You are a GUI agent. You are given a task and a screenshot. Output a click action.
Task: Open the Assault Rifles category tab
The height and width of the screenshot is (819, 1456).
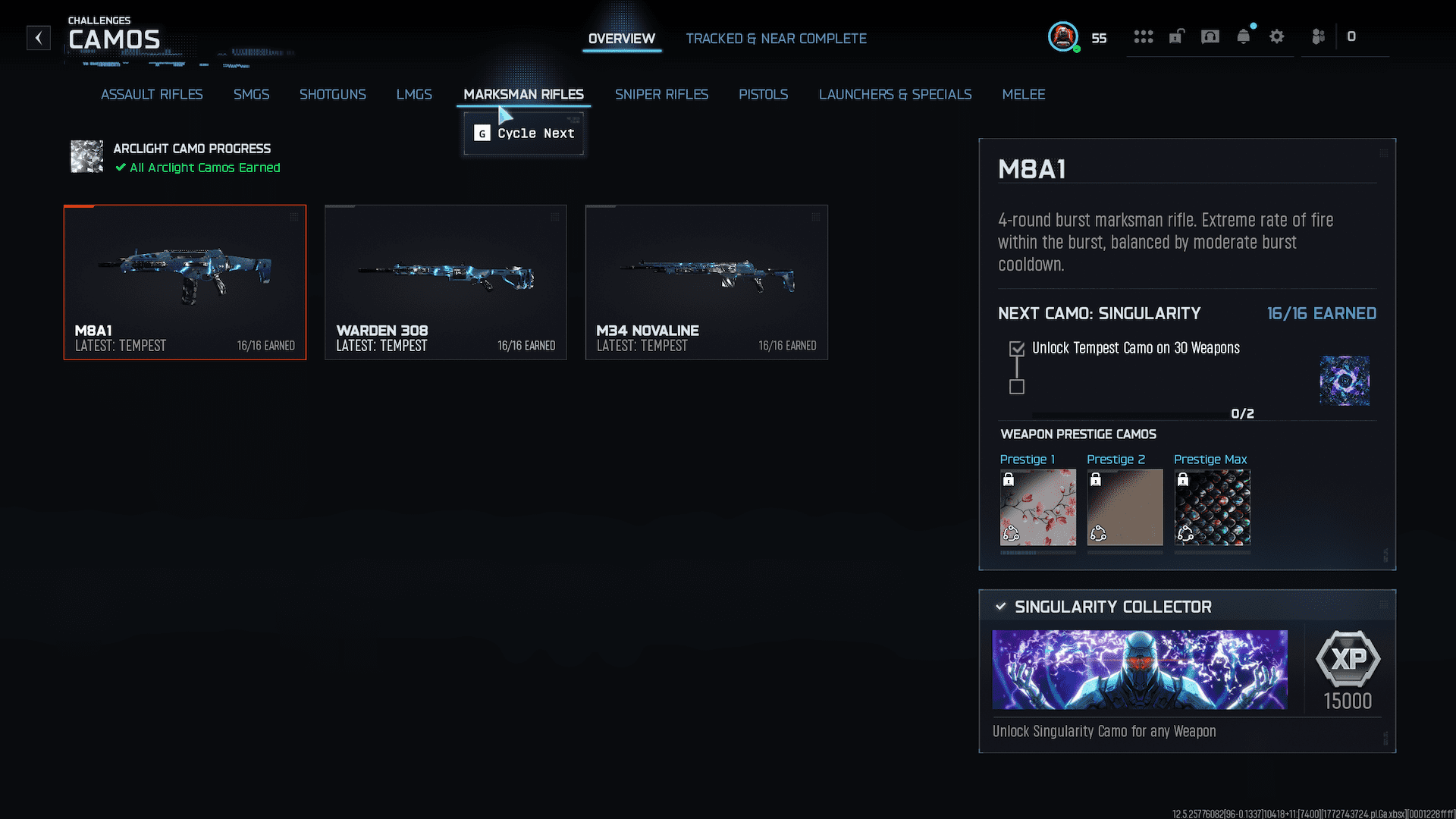click(x=152, y=94)
